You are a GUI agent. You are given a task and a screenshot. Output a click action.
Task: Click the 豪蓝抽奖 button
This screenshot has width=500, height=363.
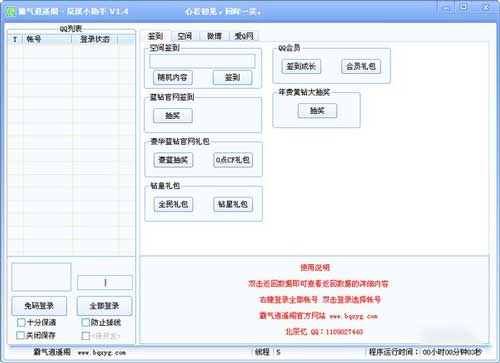pos(173,160)
